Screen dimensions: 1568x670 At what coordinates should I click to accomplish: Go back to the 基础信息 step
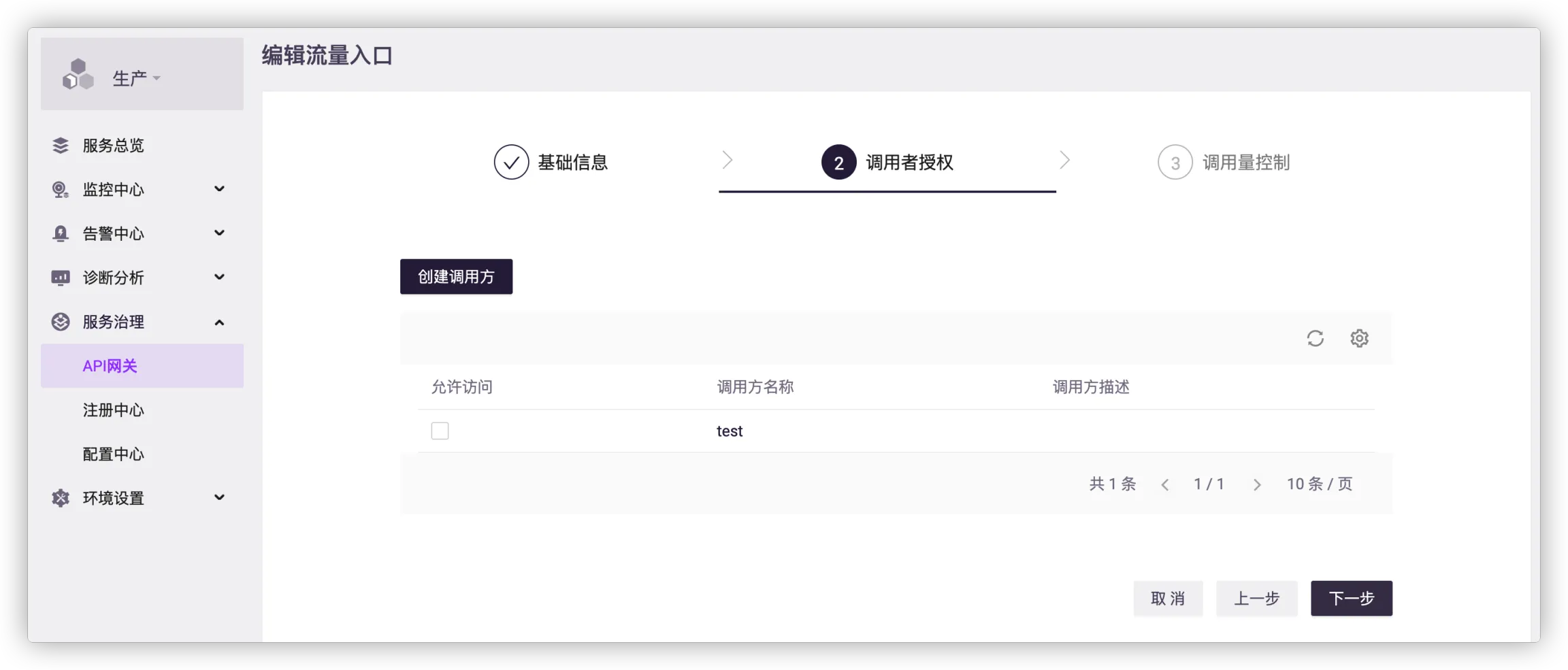point(551,162)
